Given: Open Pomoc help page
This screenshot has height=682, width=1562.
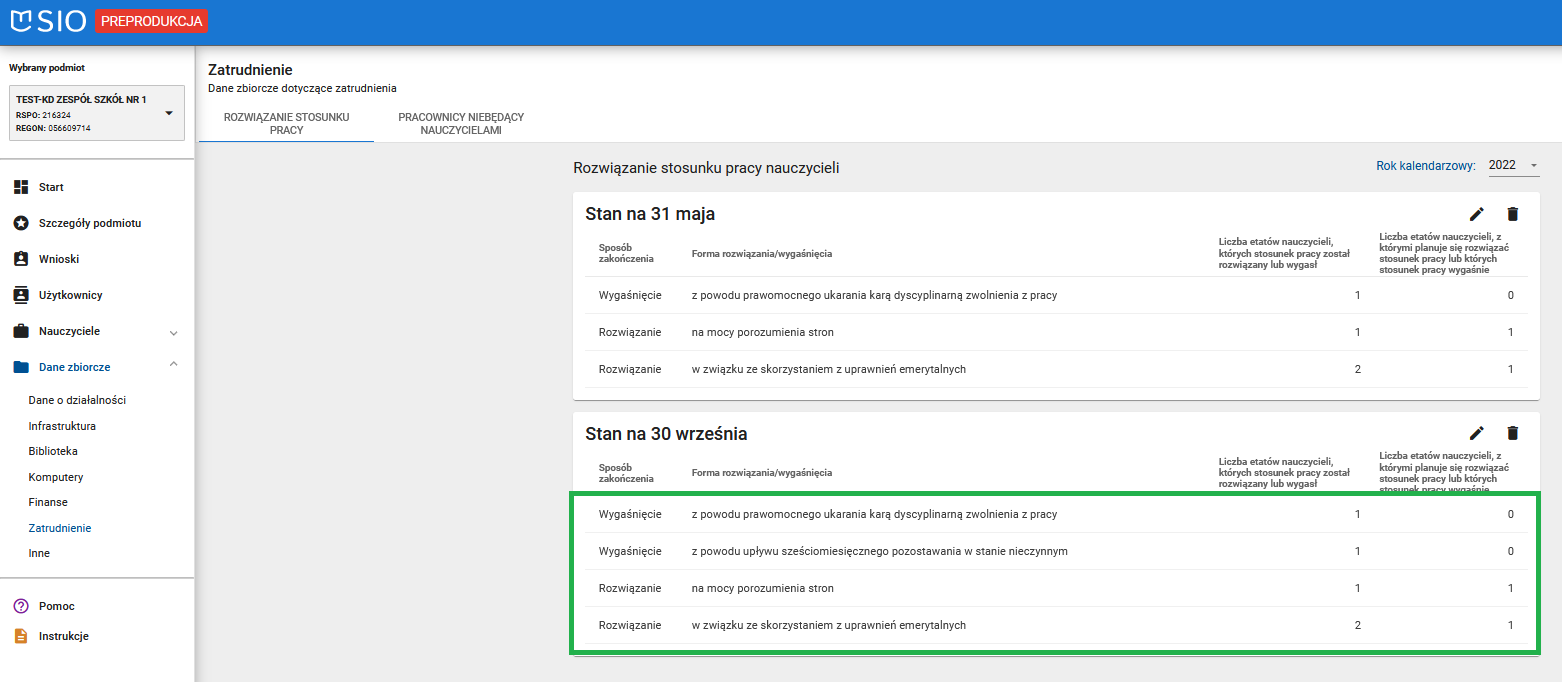Looking at the screenshot, I should pos(56,606).
